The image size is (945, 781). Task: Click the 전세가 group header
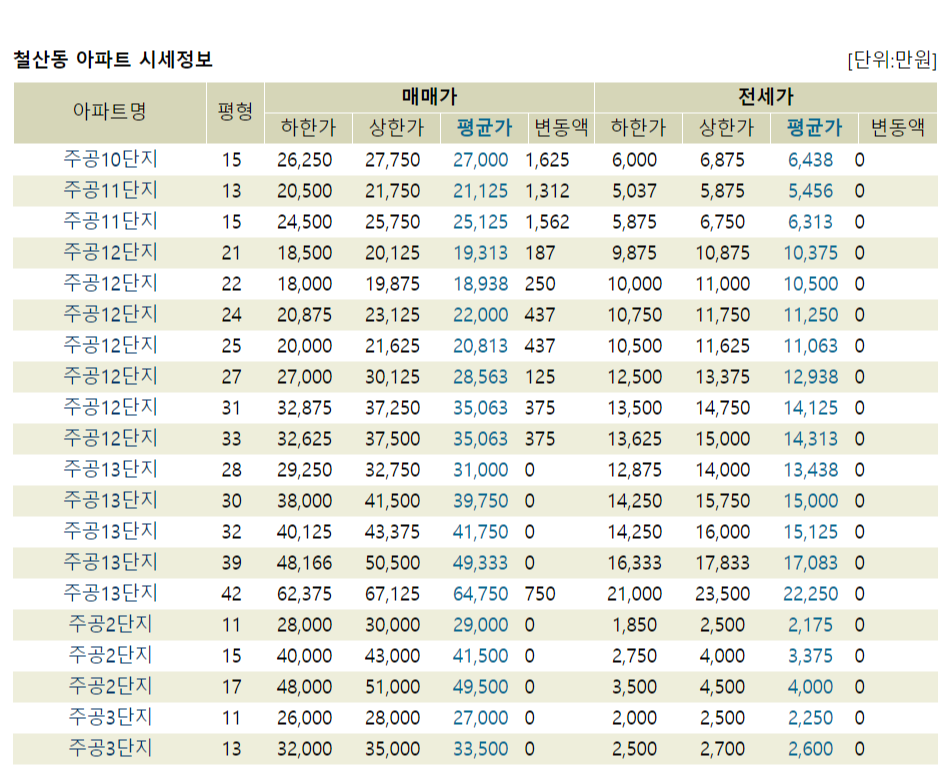(x=766, y=97)
